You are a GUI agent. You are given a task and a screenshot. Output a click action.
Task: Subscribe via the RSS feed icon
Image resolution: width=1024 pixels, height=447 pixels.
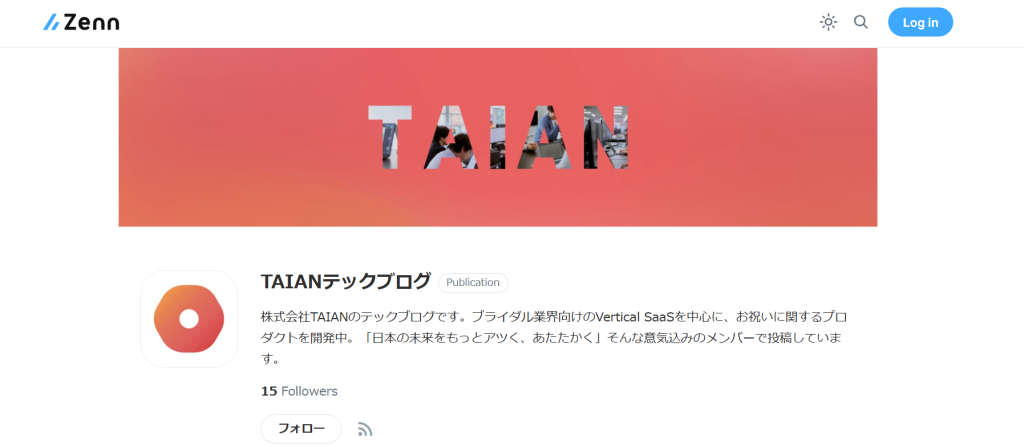tap(365, 429)
